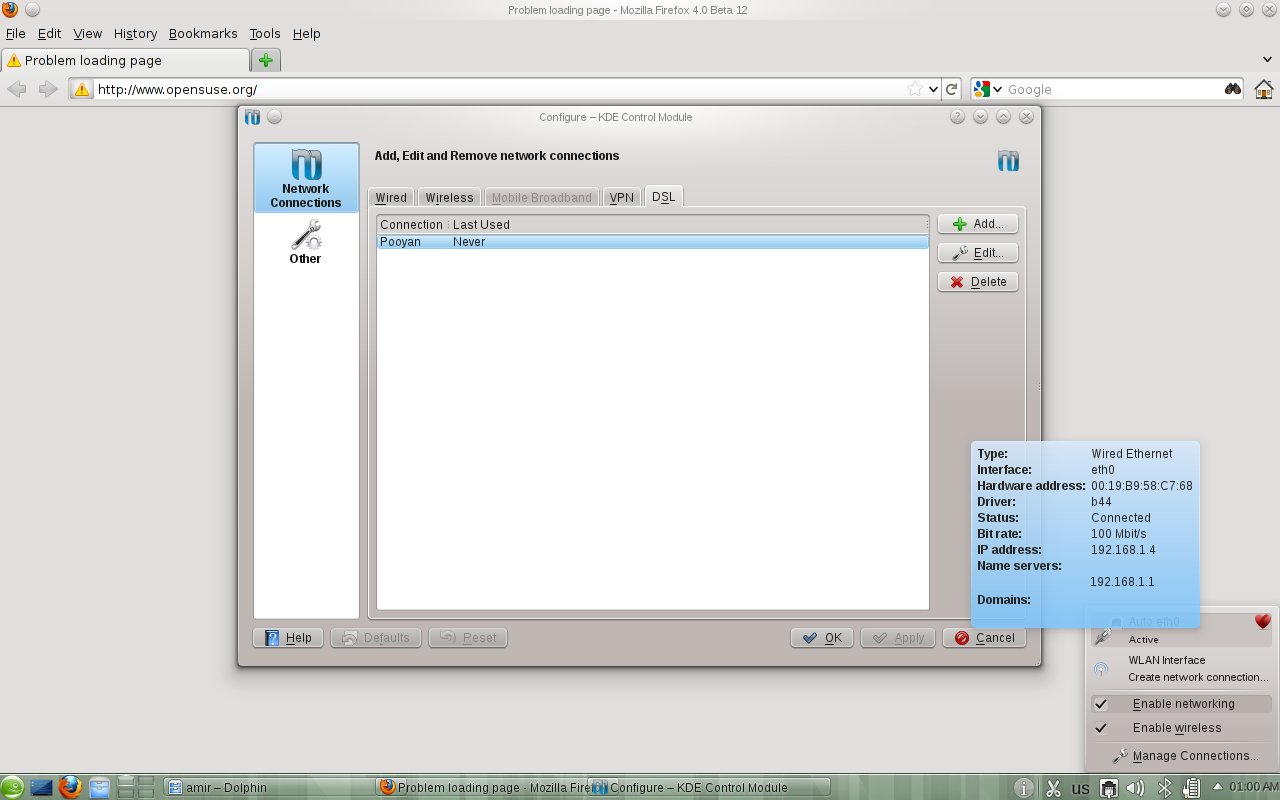Click the red heart icon in network popup
1280x800 pixels.
[1263, 622]
